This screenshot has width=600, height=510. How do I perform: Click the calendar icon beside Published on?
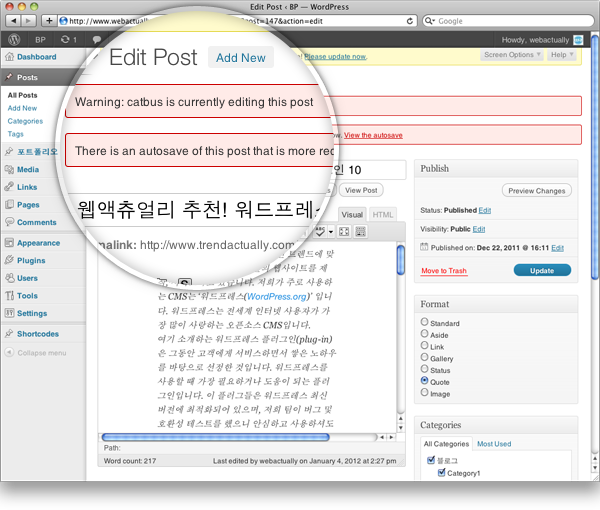[x=424, y=247]
